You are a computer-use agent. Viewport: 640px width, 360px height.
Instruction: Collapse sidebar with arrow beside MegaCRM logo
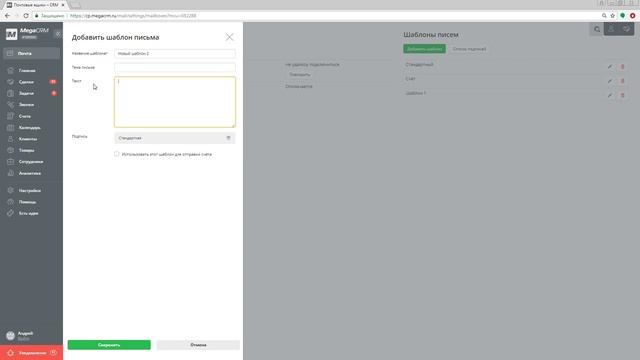coord(58,34)
